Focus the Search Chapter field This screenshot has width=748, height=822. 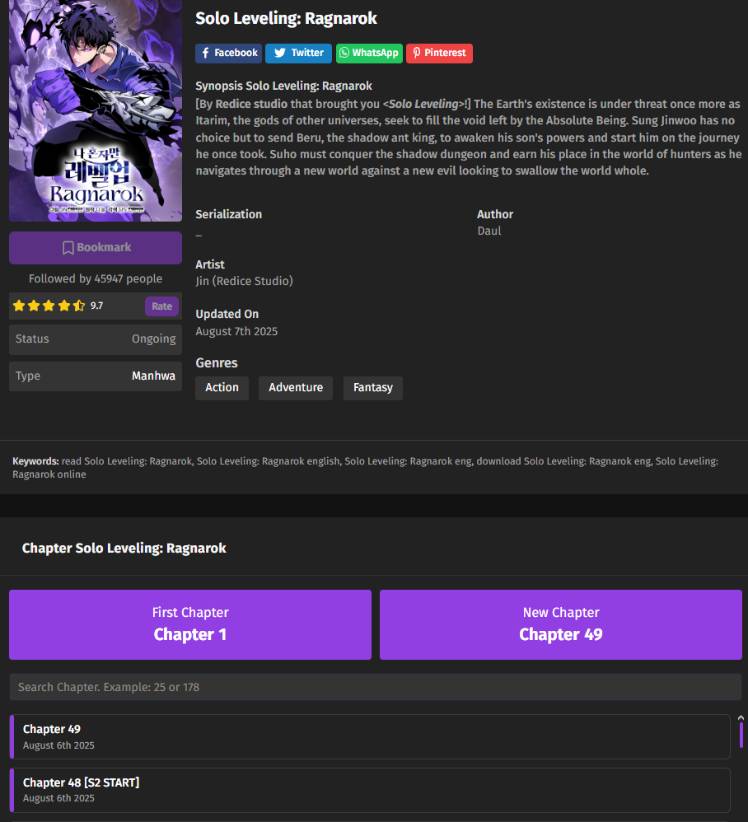tap(375, 687)
